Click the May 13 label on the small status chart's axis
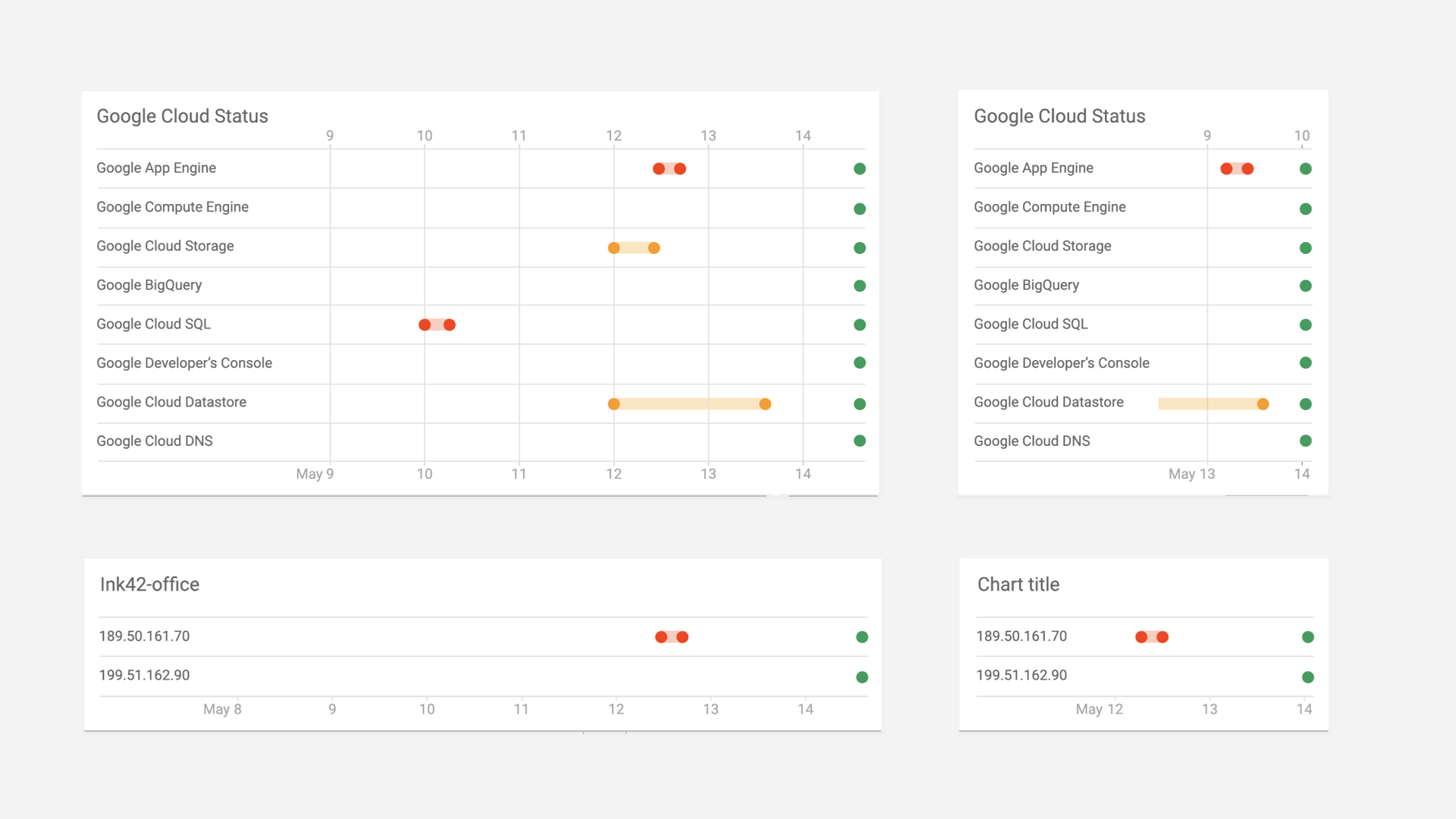Screen dimensions: 1456x819 pos(1191,474)
